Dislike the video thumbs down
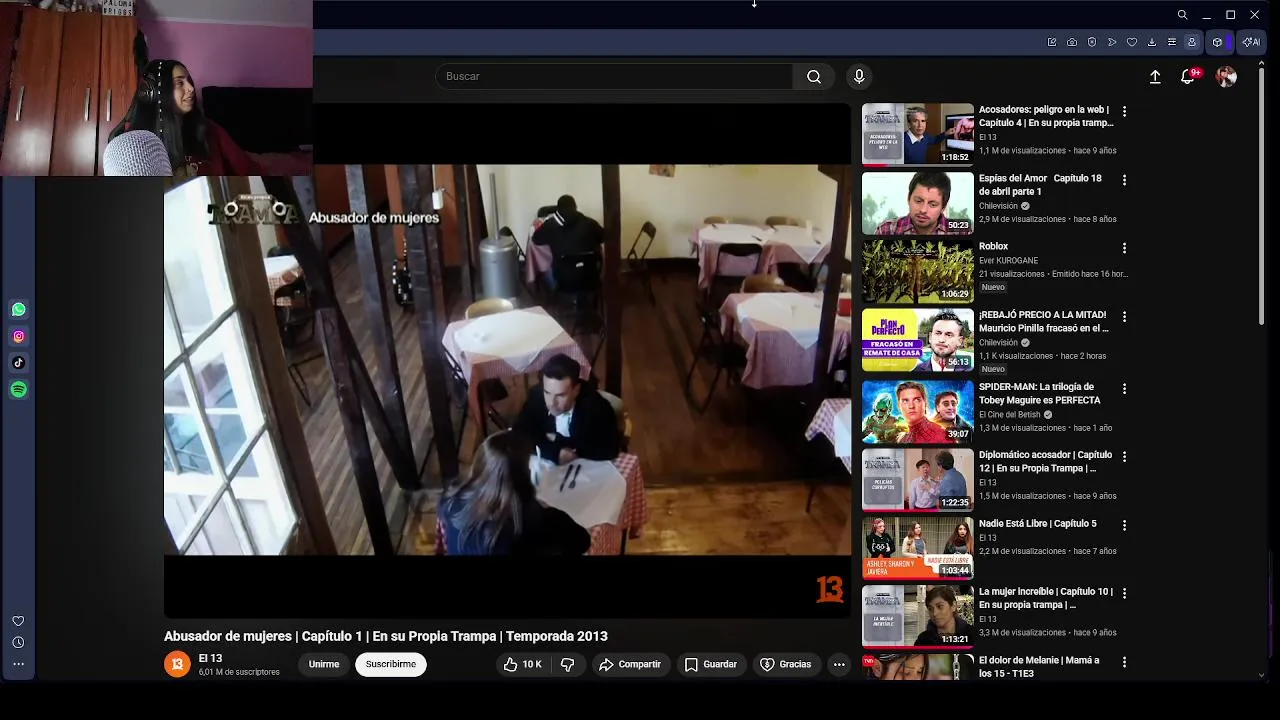1280x720 pixels. [x=567, y=664]
